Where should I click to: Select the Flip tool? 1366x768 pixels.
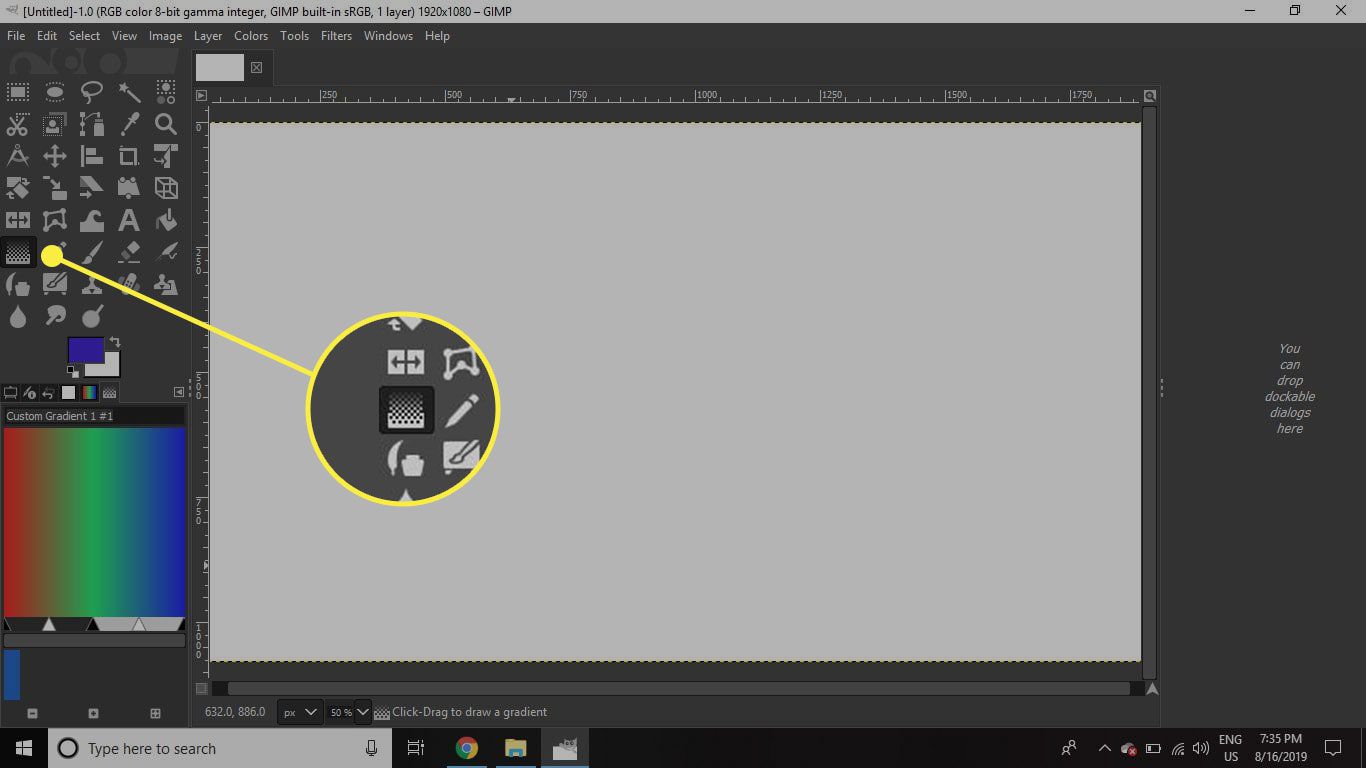point(18,220)
